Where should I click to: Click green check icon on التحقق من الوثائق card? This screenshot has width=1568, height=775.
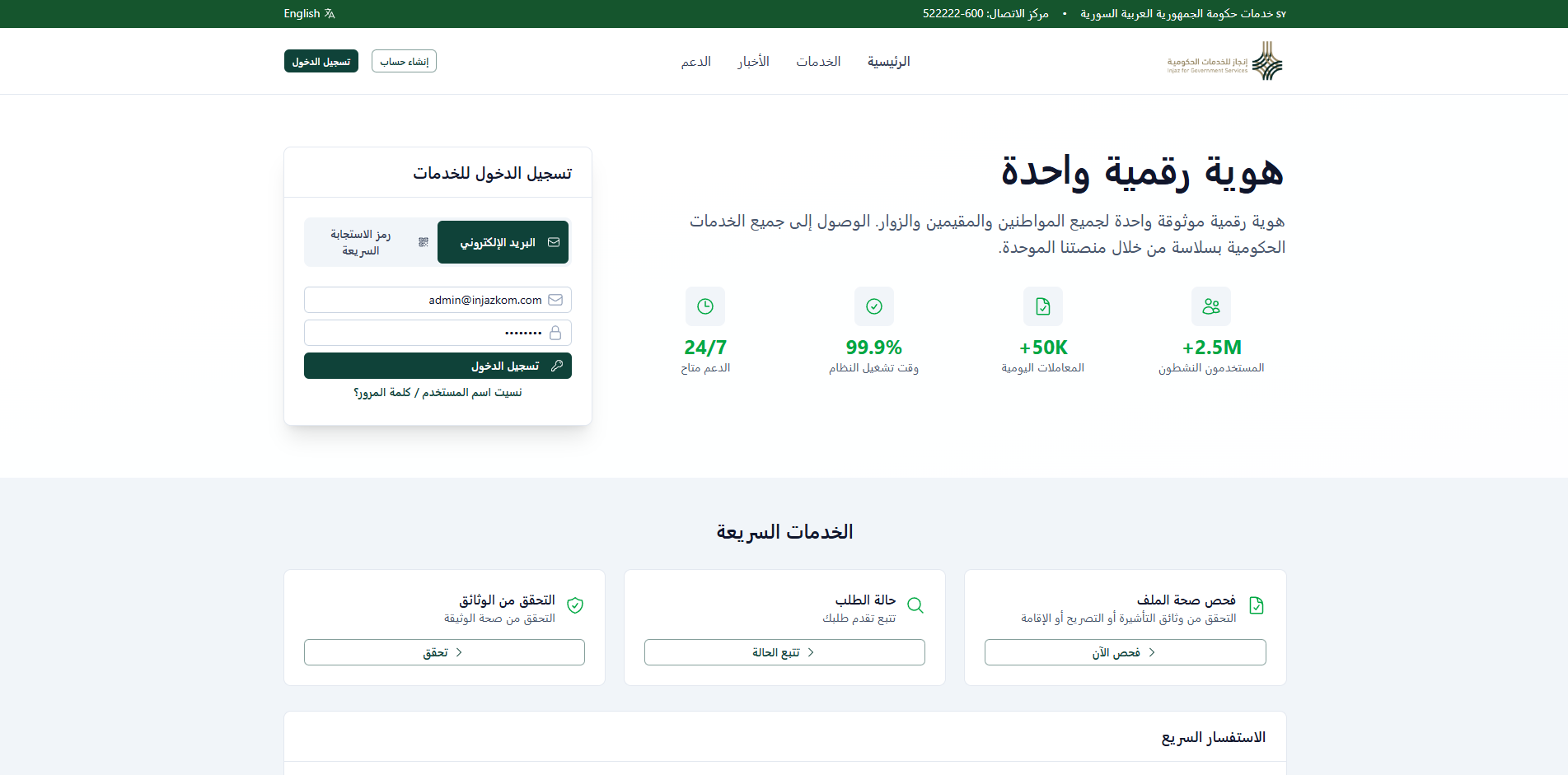click(x=575, y=605)
